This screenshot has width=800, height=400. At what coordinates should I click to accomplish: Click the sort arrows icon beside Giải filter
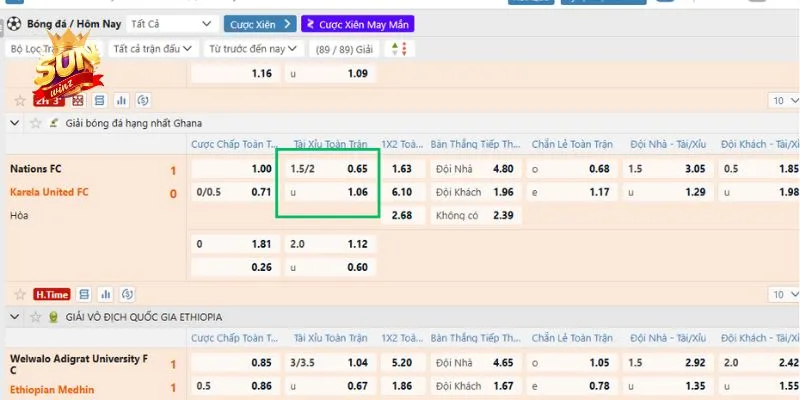(398, 48)
